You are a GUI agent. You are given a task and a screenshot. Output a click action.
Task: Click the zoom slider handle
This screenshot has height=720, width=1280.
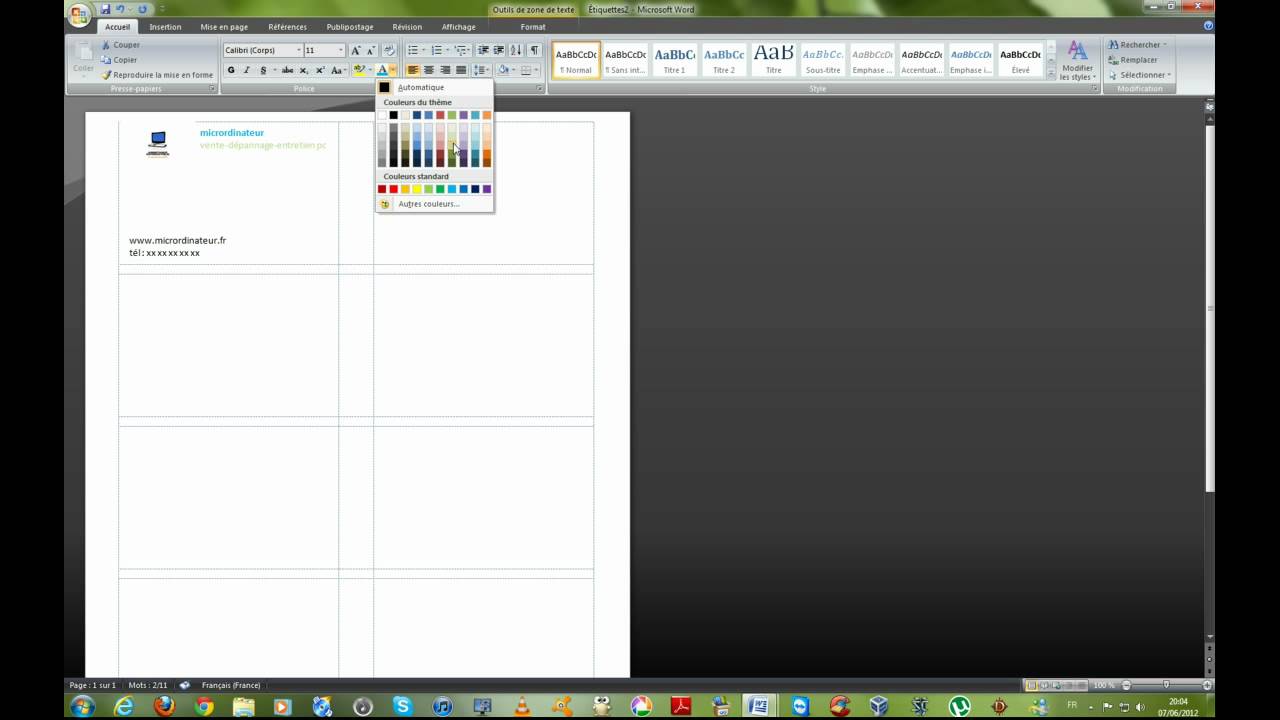(1166, 685)
